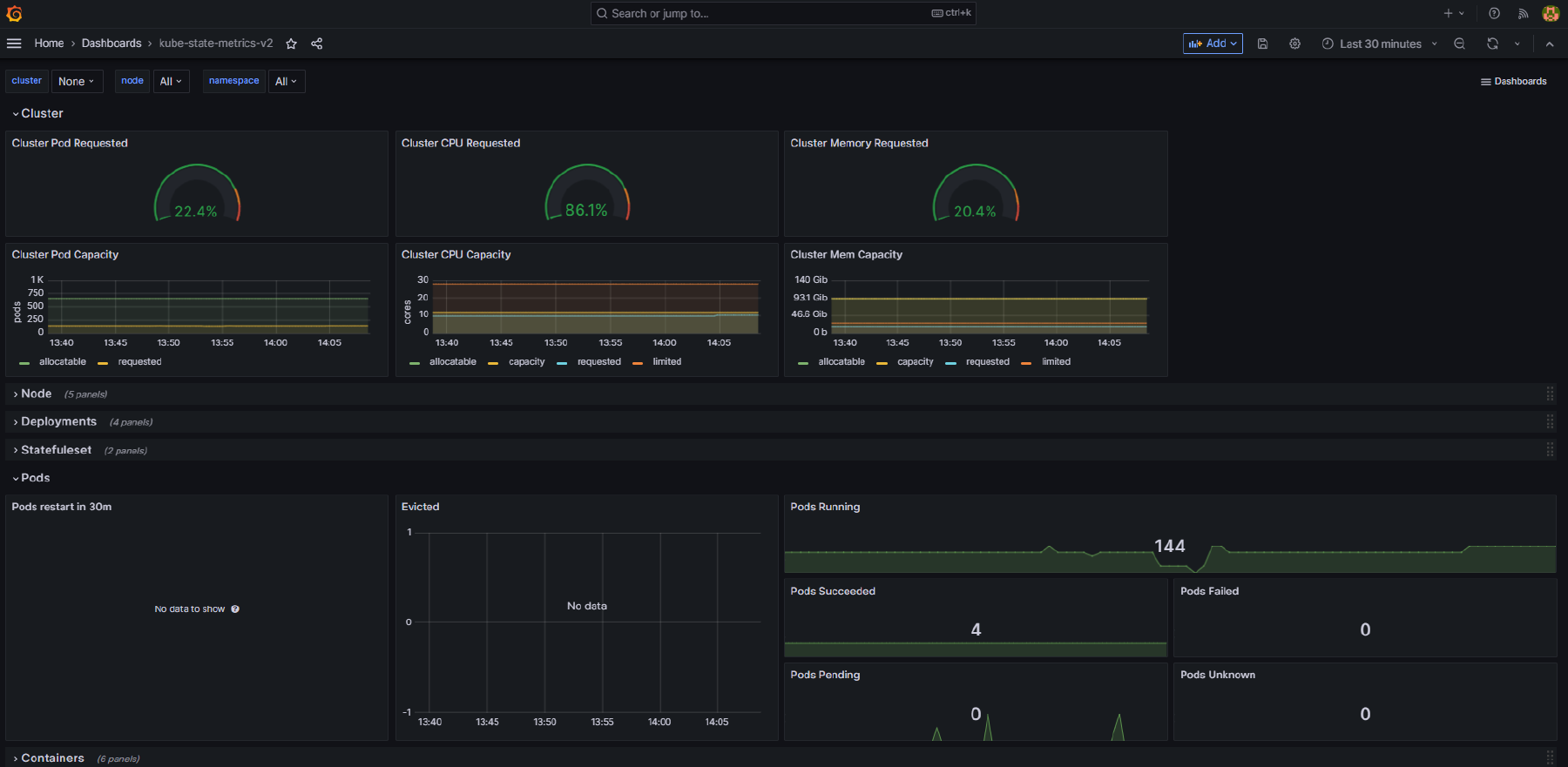Grab the Statefuleset row drag handle
Screen dimensions: 1568x767
pos(1550,449)
